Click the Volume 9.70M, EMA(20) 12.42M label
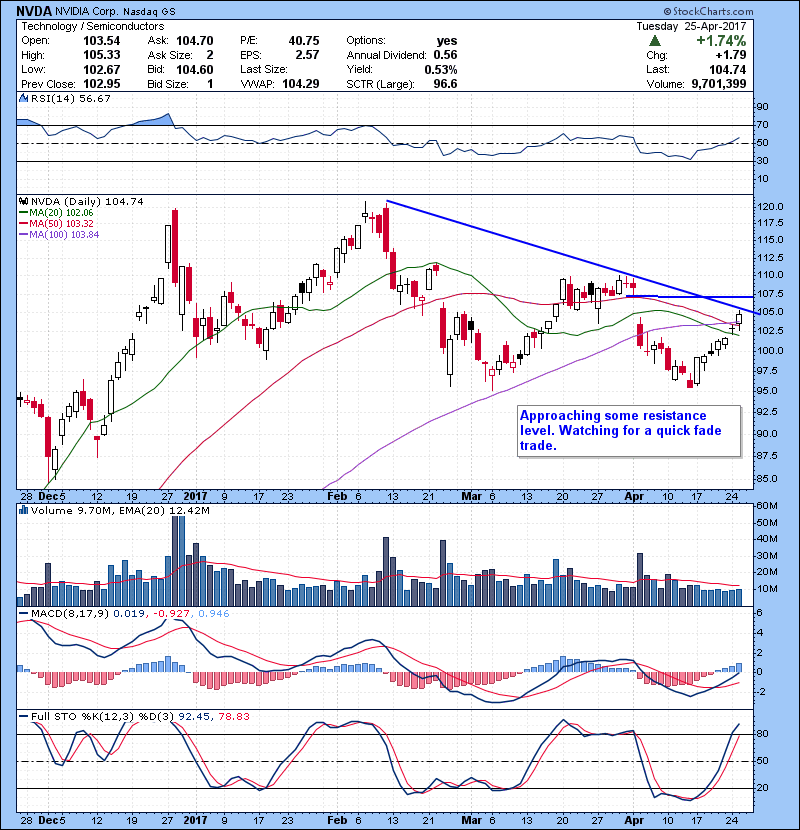The image size is (800, 830). [120, 511]
